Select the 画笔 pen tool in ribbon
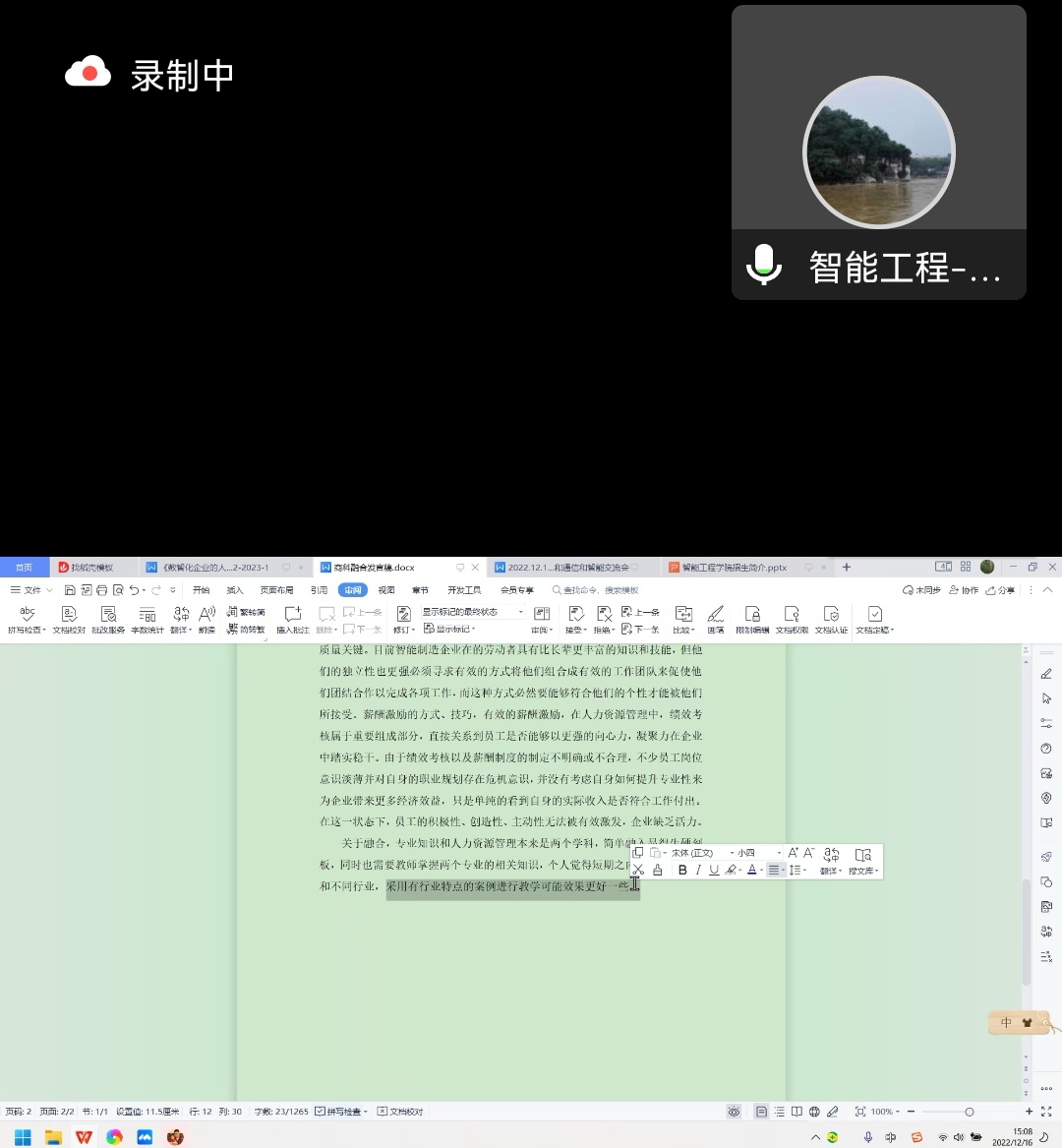Screen dimensions: 1062x1148 [715, 618]
